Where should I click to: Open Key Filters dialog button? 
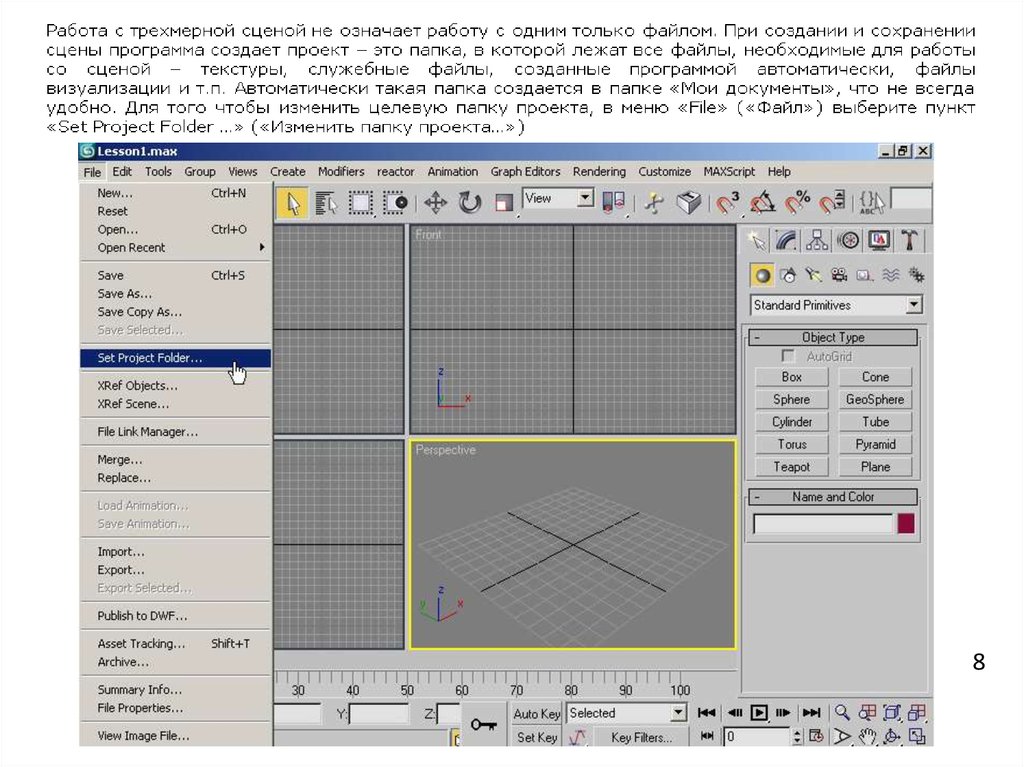tap(640, 737)
